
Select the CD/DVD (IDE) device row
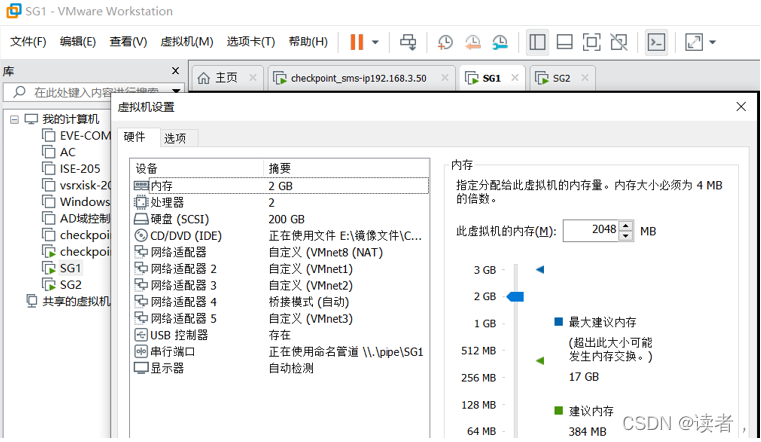tap(280, 236)
